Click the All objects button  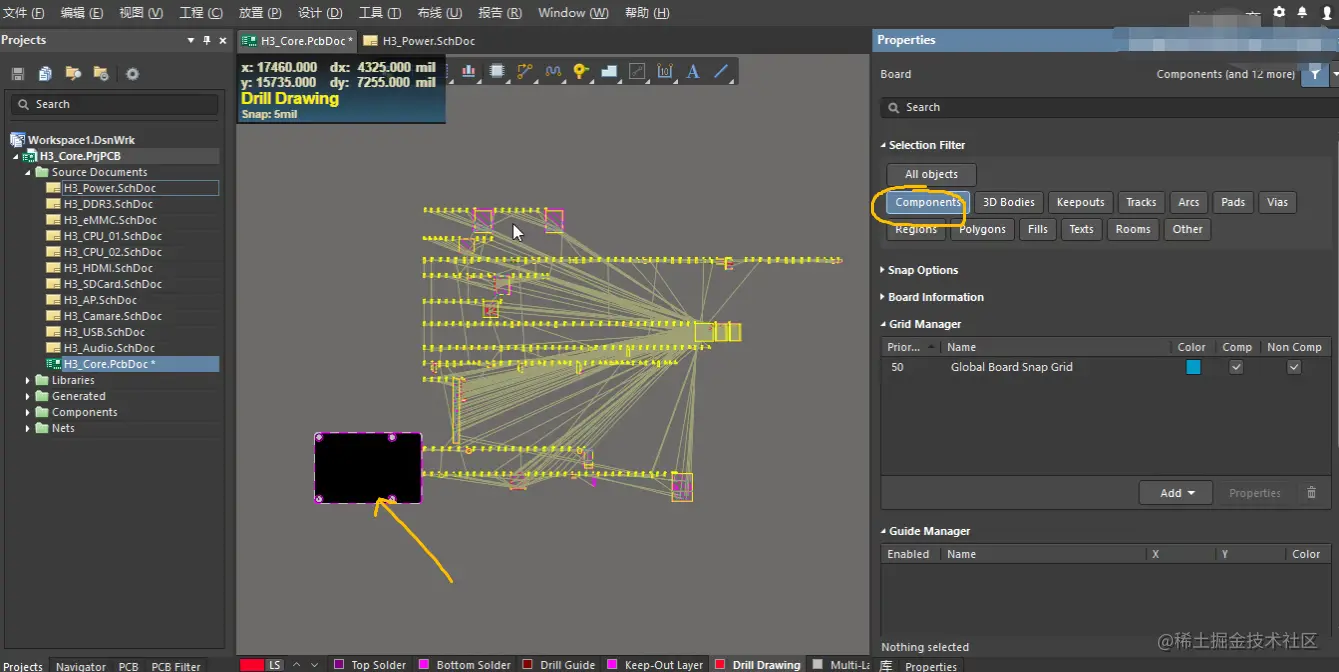click(x=931, y=174)
